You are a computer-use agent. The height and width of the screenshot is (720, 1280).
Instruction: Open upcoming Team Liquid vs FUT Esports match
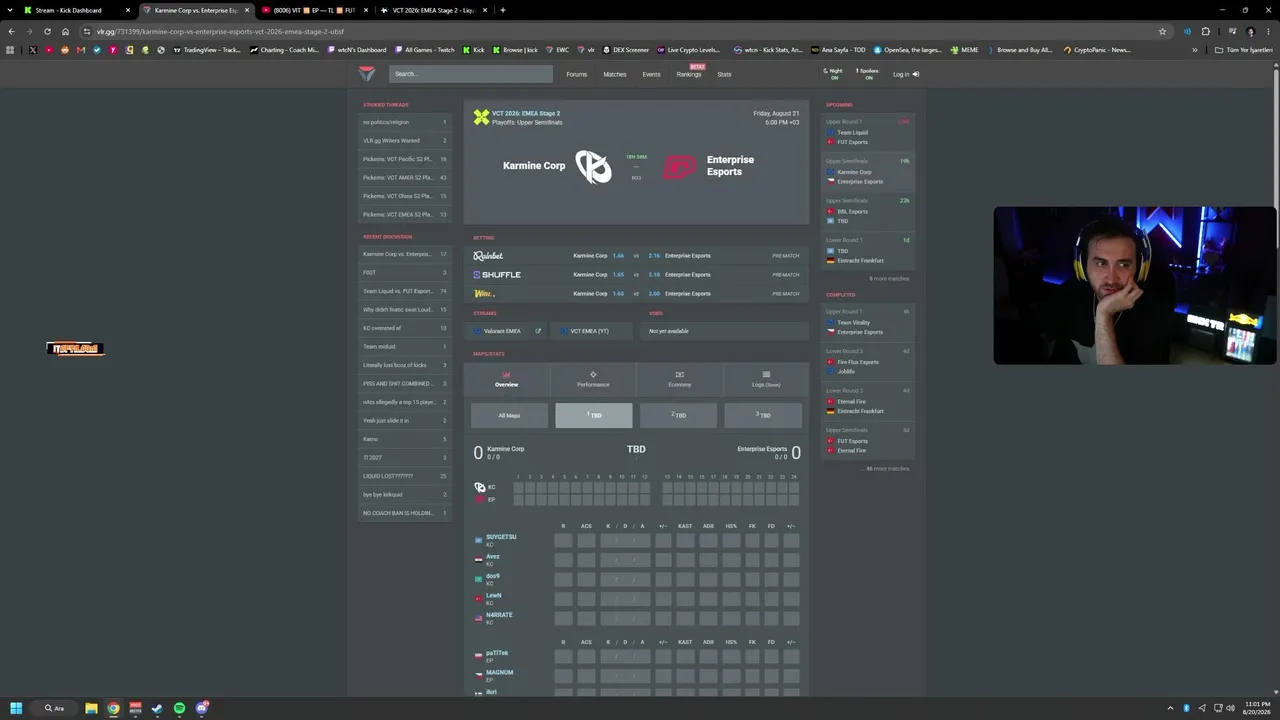click(868, 132)
